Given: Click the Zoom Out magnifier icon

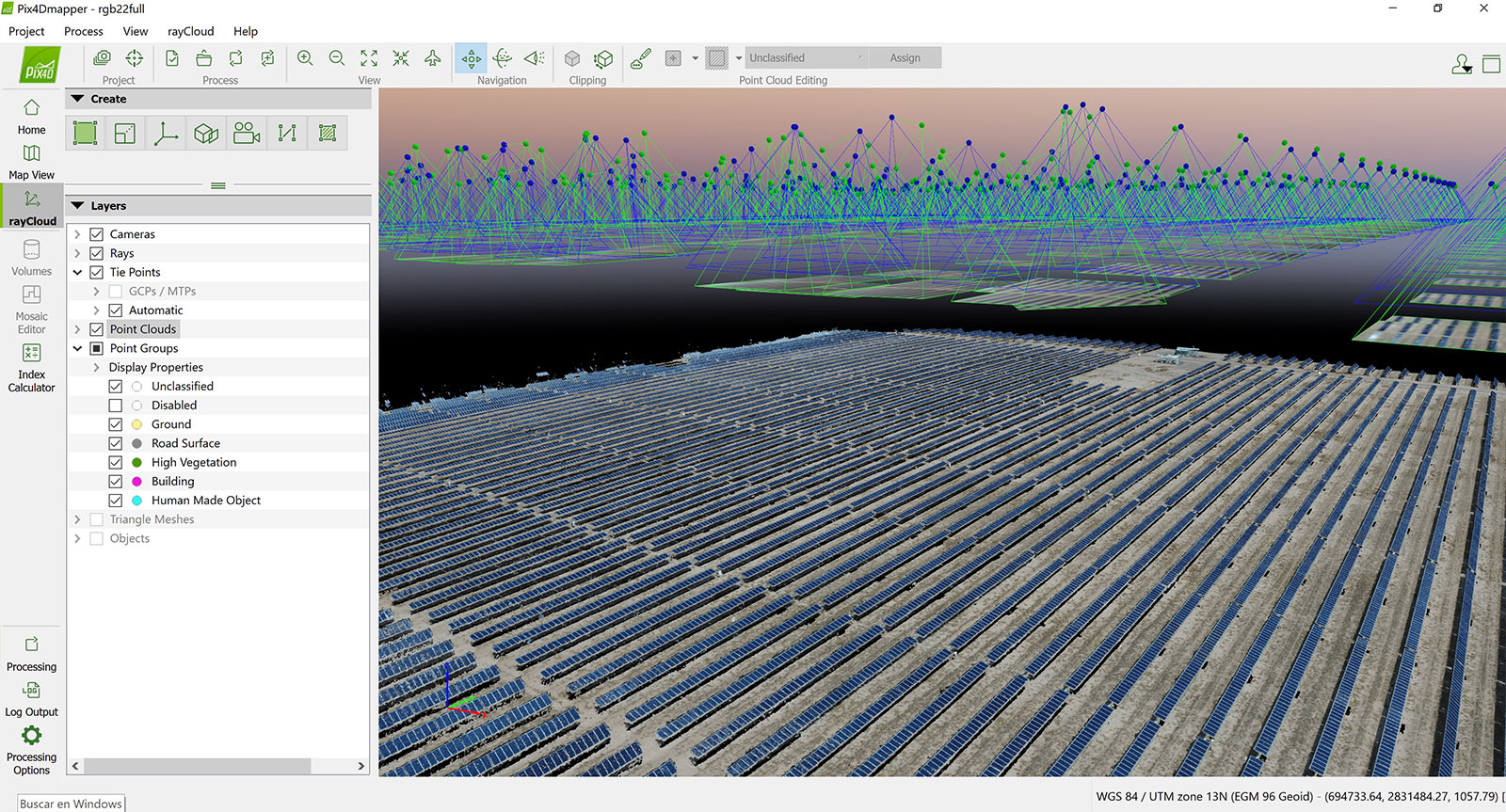Looking at the screenshot, I should click(337, 58).
